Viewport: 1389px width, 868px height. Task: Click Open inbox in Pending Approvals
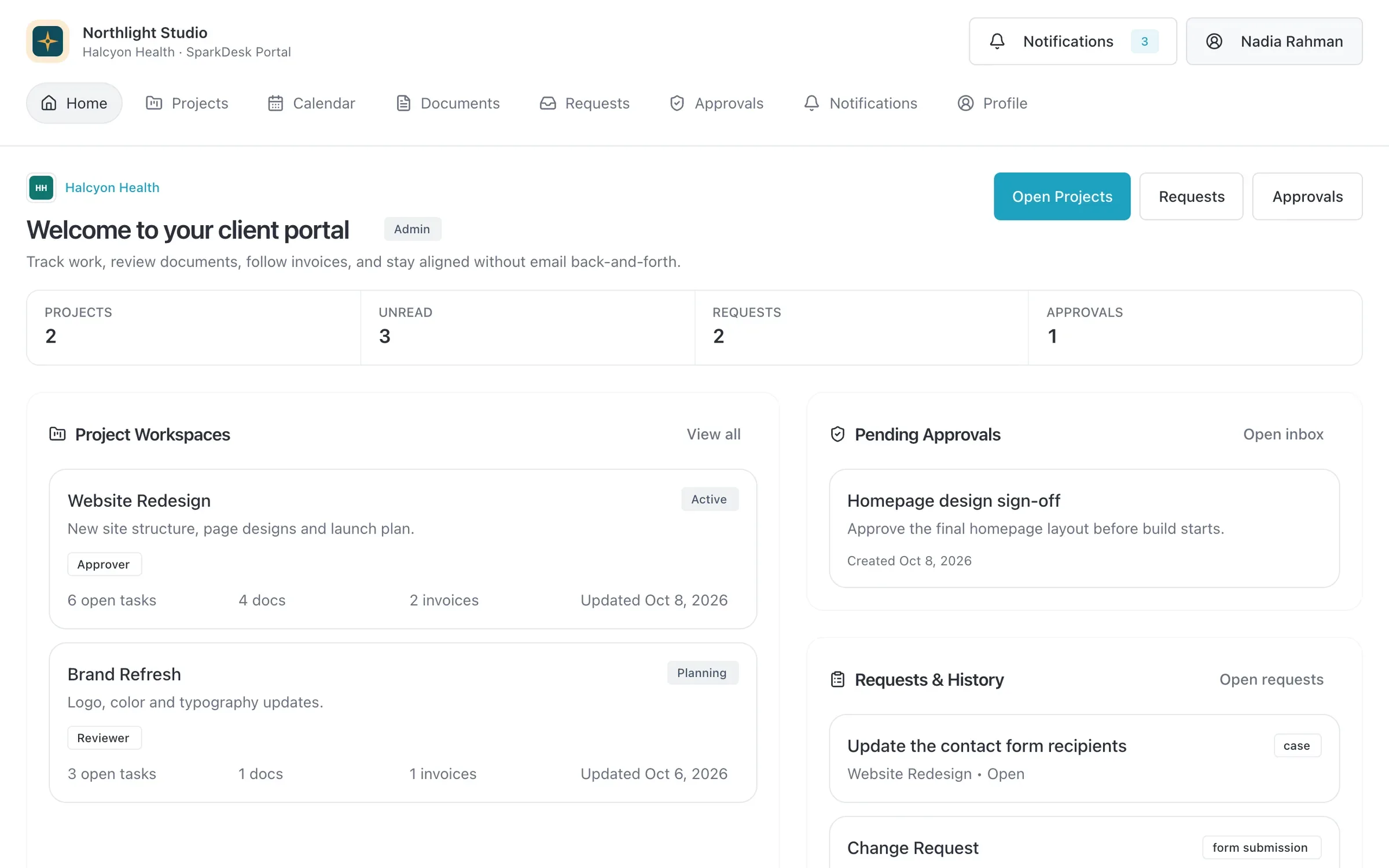point(1283,434)
